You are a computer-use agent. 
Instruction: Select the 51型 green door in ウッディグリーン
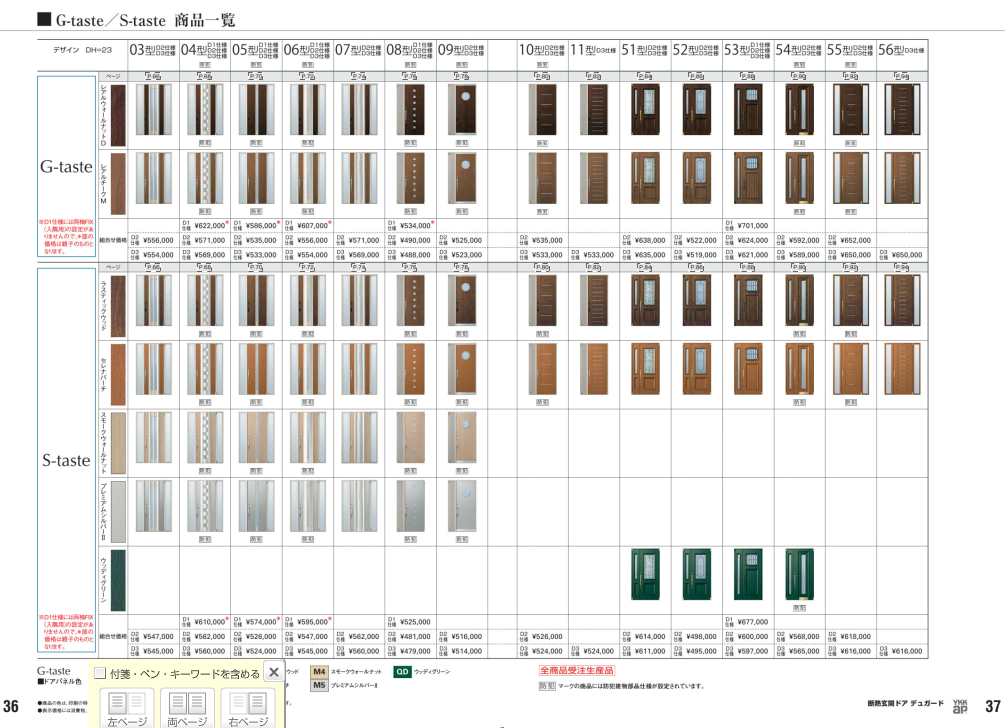click(645, 574)
